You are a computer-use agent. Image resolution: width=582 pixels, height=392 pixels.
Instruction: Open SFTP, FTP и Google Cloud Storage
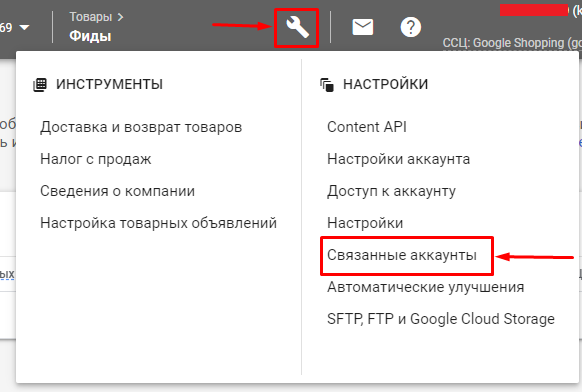(x=441, y=319)
